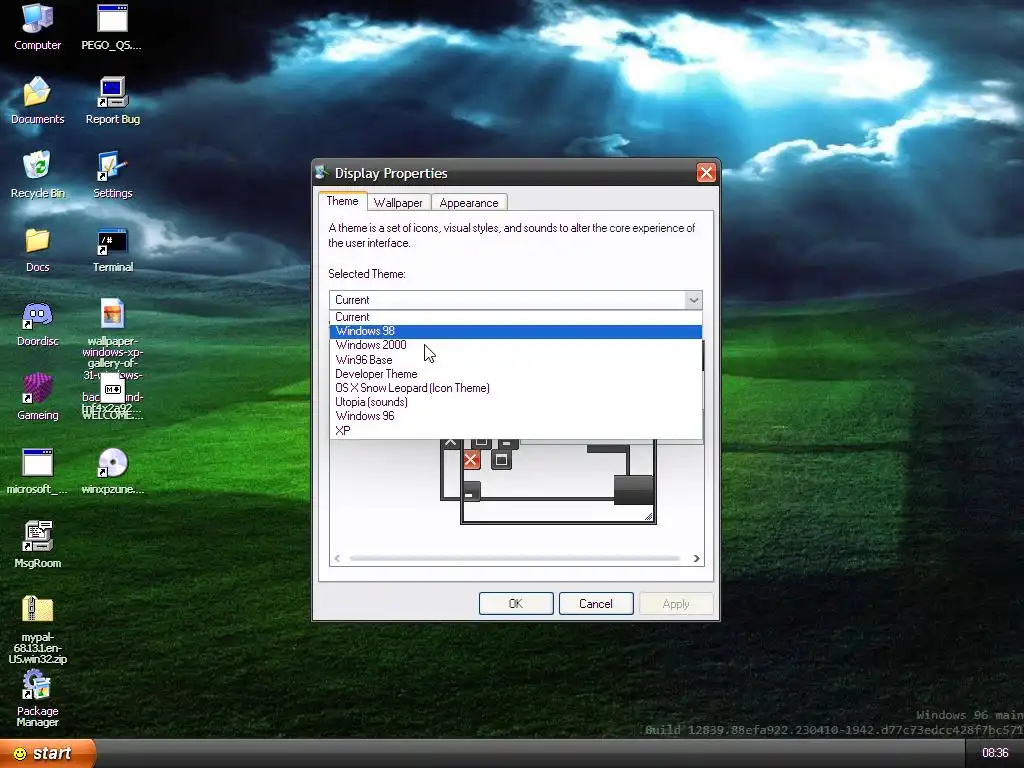Open the Computer desktop icon
The height and width of the screenshot is (768, 1024).
pyautogui.click(x=37, y=27)
